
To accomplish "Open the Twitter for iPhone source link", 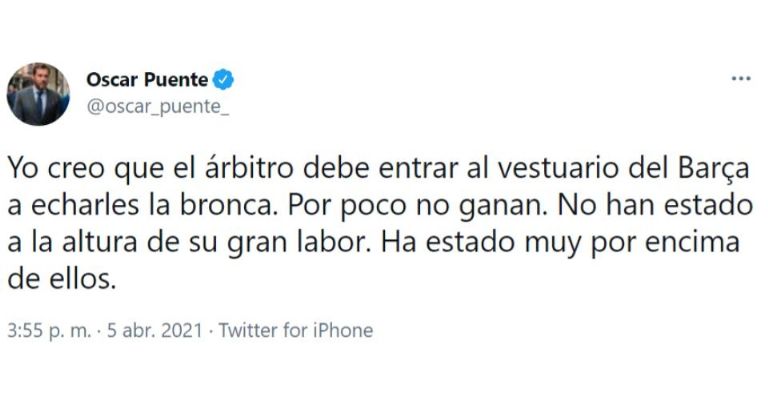I will (x=295, y=330).
